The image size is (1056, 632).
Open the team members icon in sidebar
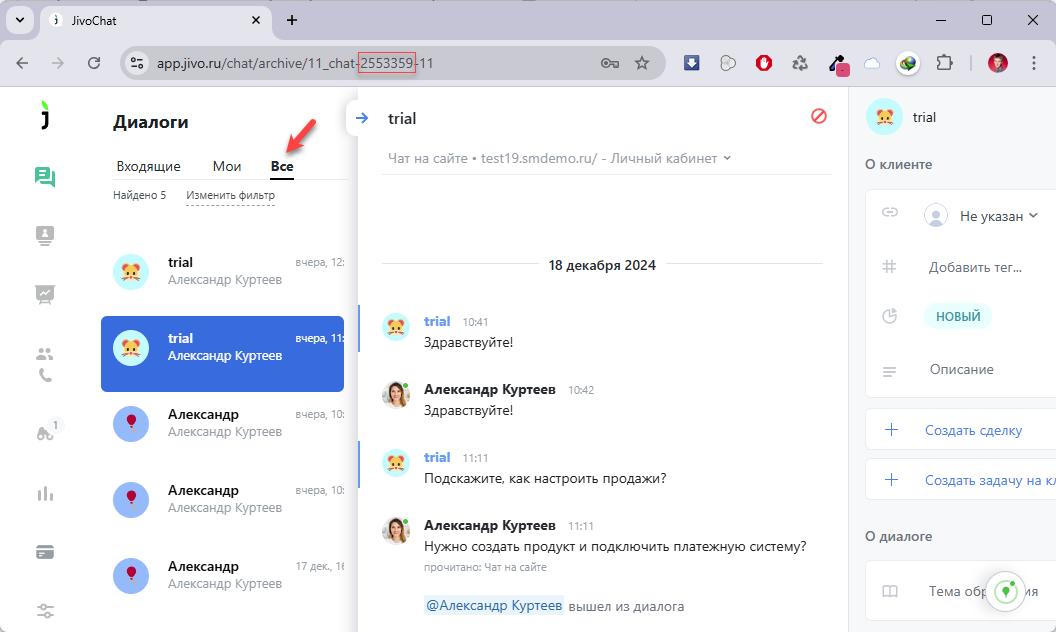coord(44,354)
